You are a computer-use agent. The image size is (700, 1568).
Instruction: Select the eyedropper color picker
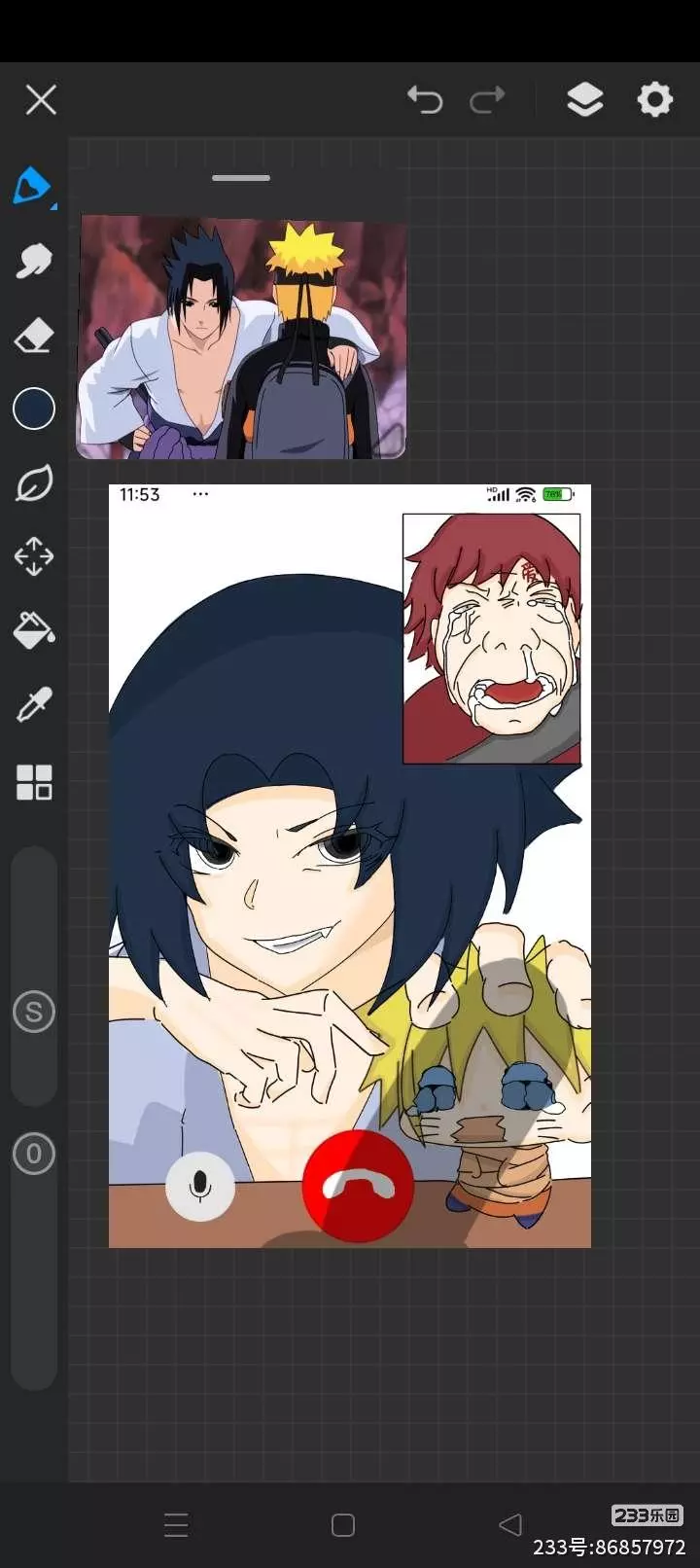click(x=34, y=705)
